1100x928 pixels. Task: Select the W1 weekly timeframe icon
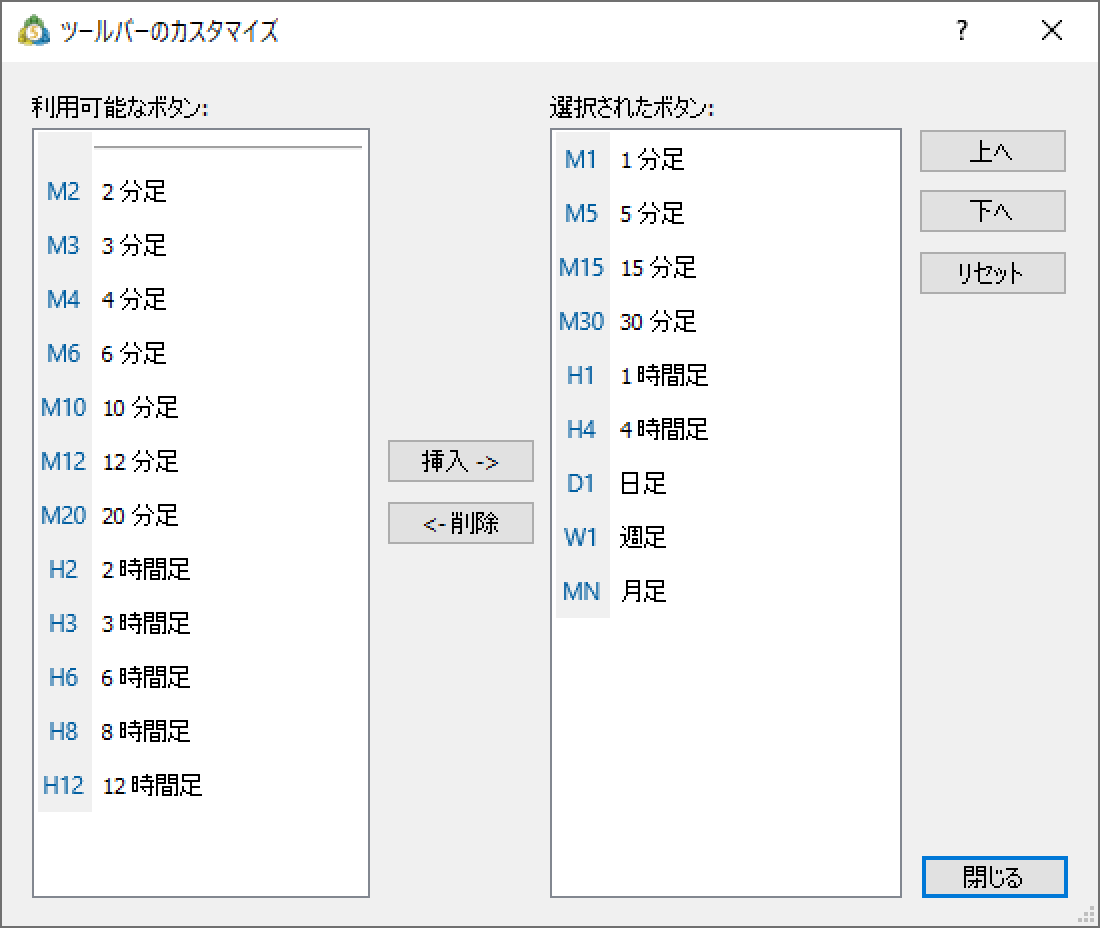point(582,538)
